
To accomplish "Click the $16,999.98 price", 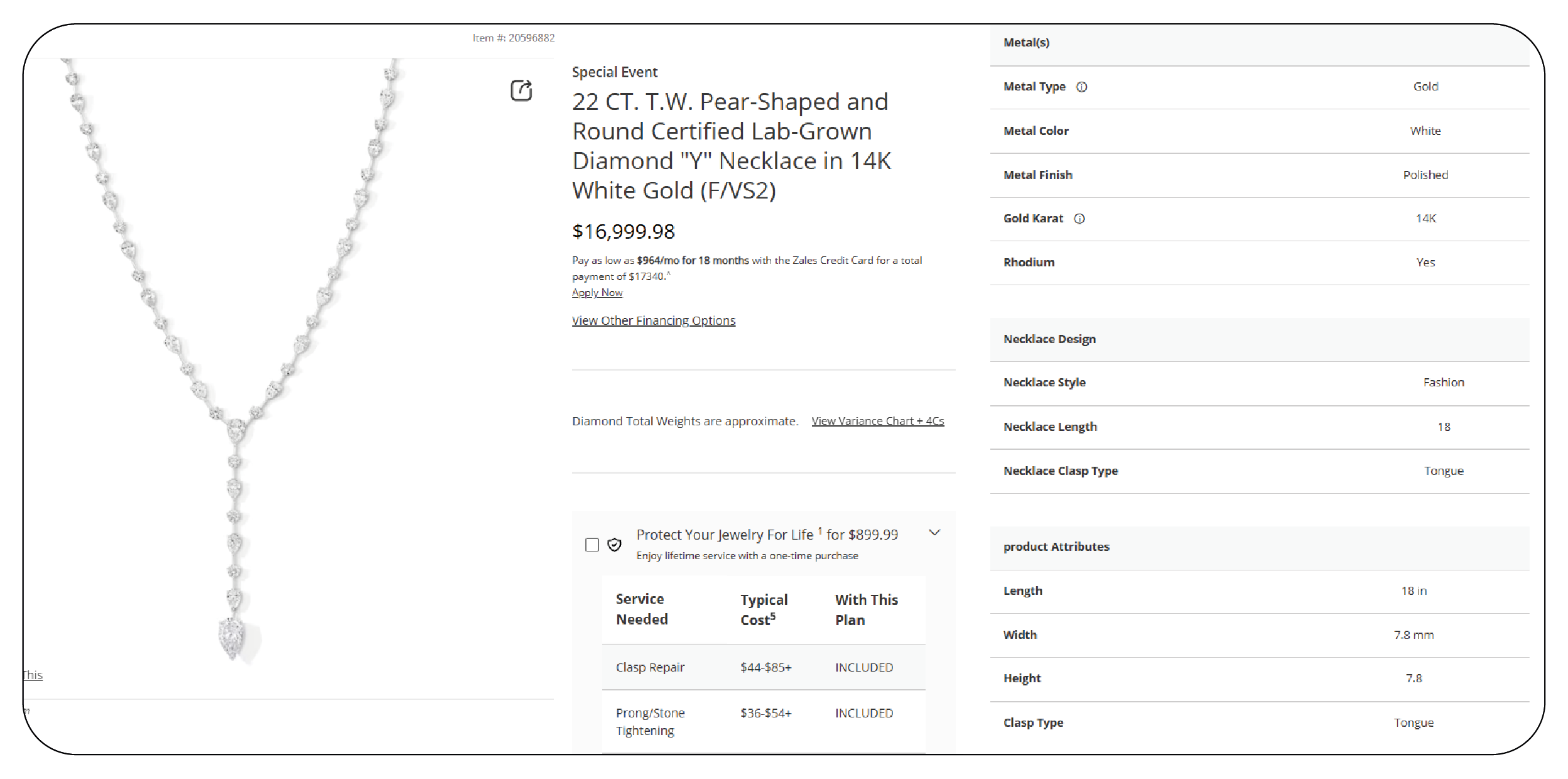I will tap(623, 232).
